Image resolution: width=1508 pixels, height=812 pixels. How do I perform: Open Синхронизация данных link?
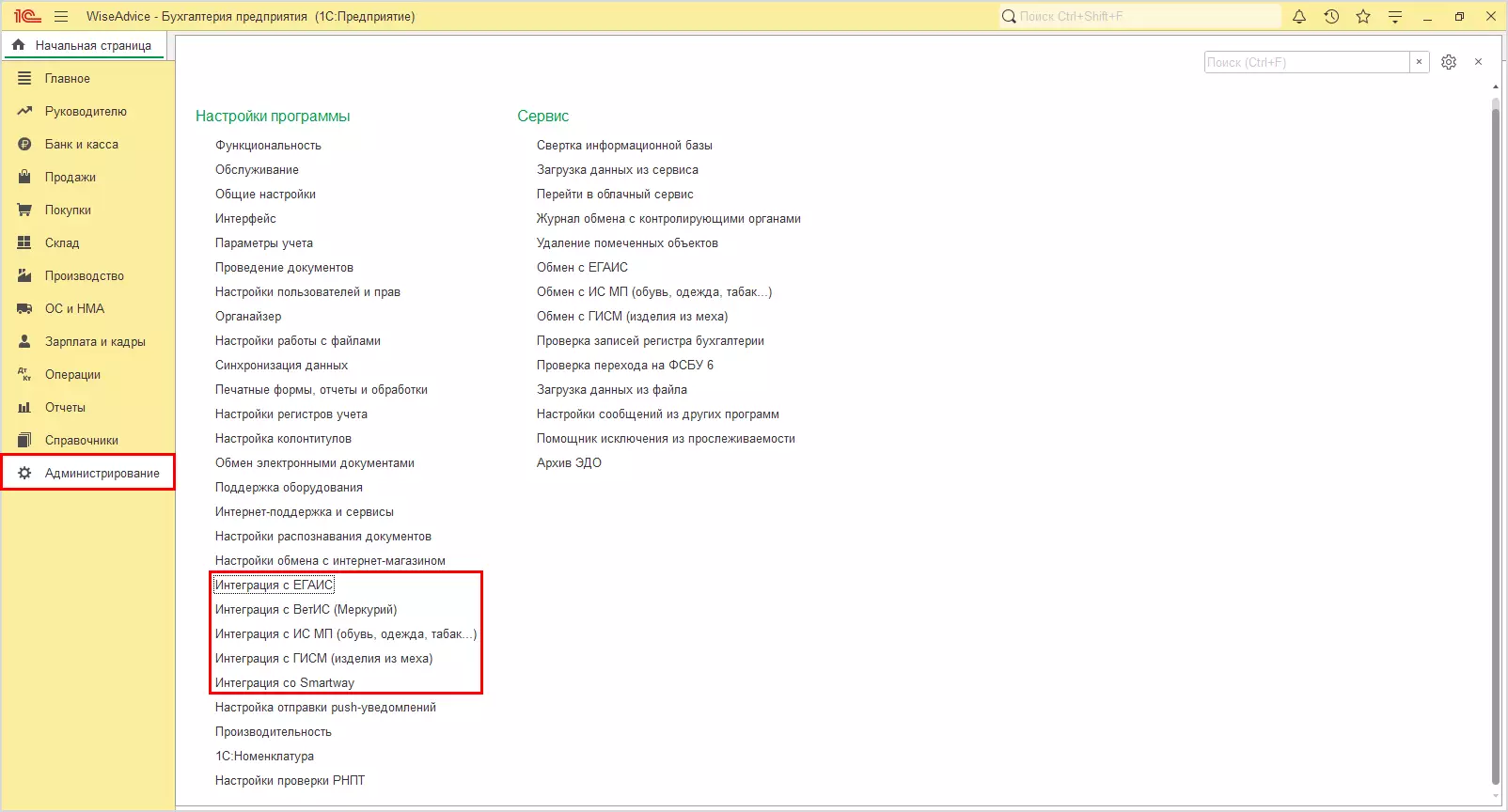coord(281,366)
